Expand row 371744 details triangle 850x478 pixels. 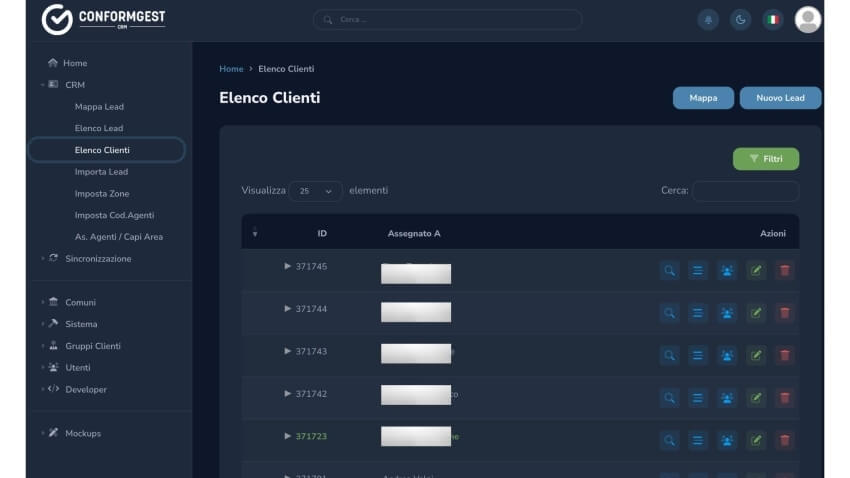click(287, 308)
